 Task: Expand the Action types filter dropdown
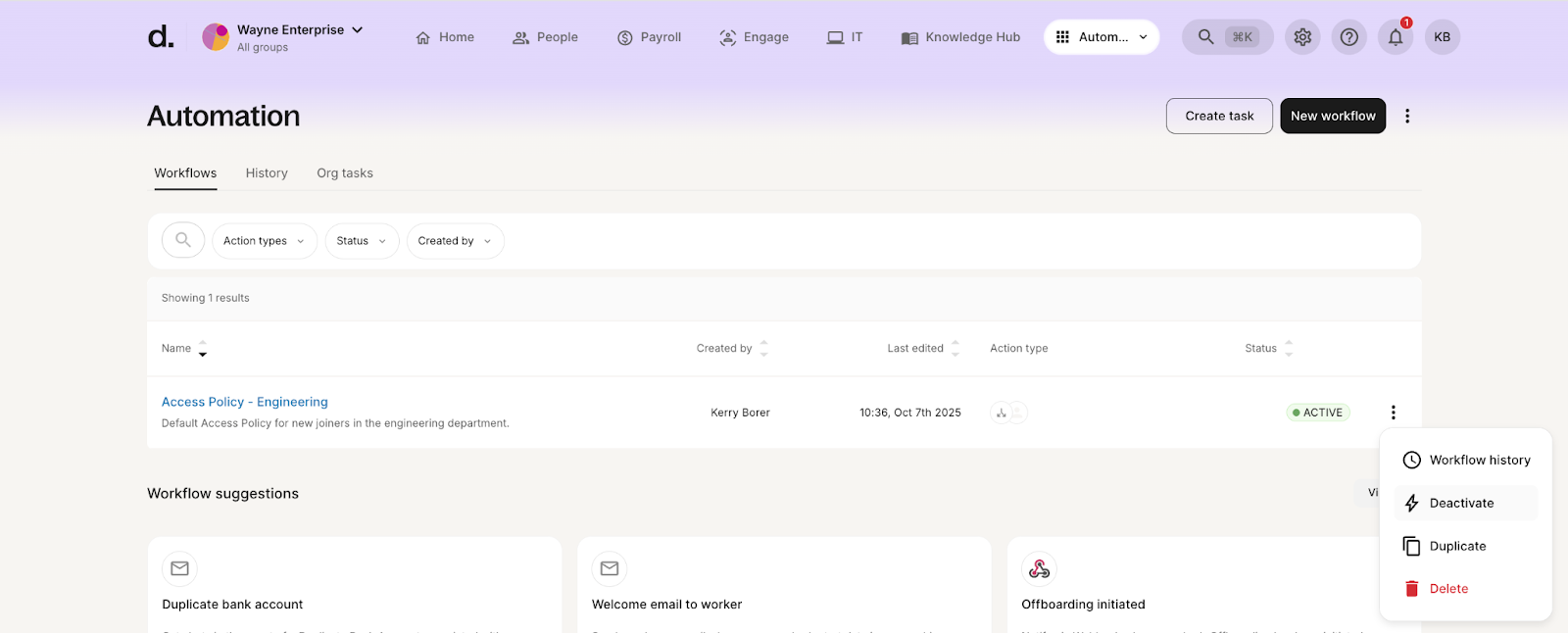(264, 241)
